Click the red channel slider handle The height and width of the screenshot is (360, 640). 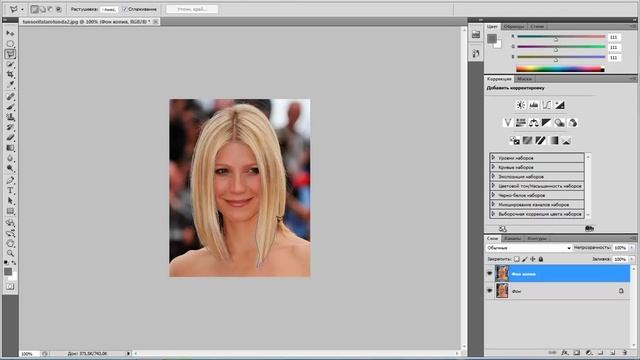pos(556,40)
